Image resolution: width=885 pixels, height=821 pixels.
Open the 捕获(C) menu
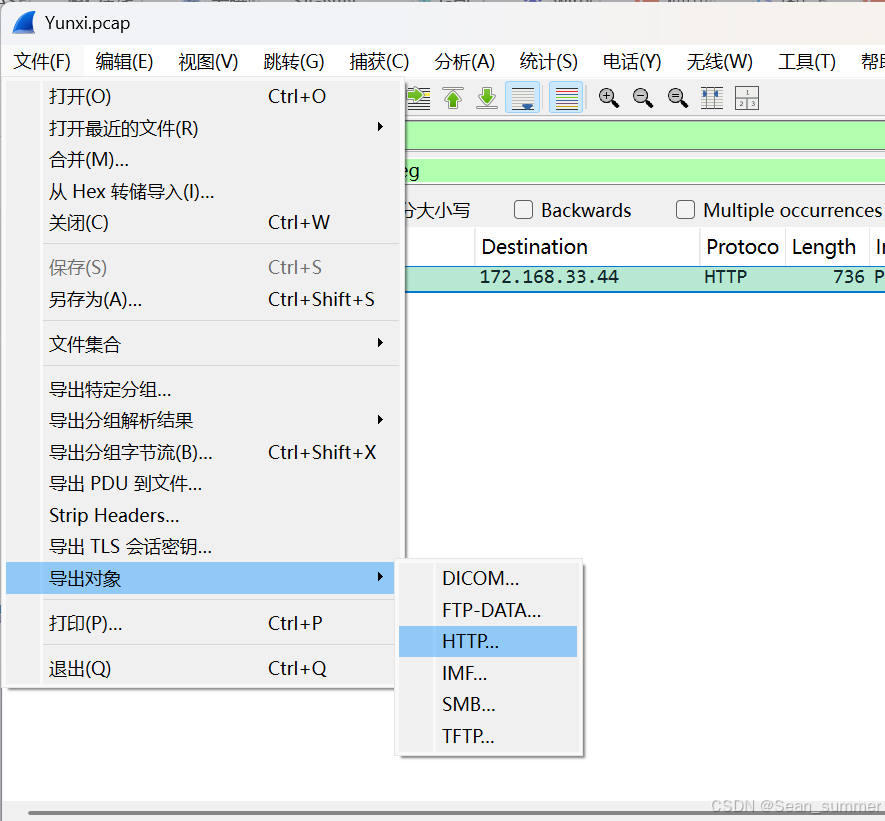click(x=379, y=61)
